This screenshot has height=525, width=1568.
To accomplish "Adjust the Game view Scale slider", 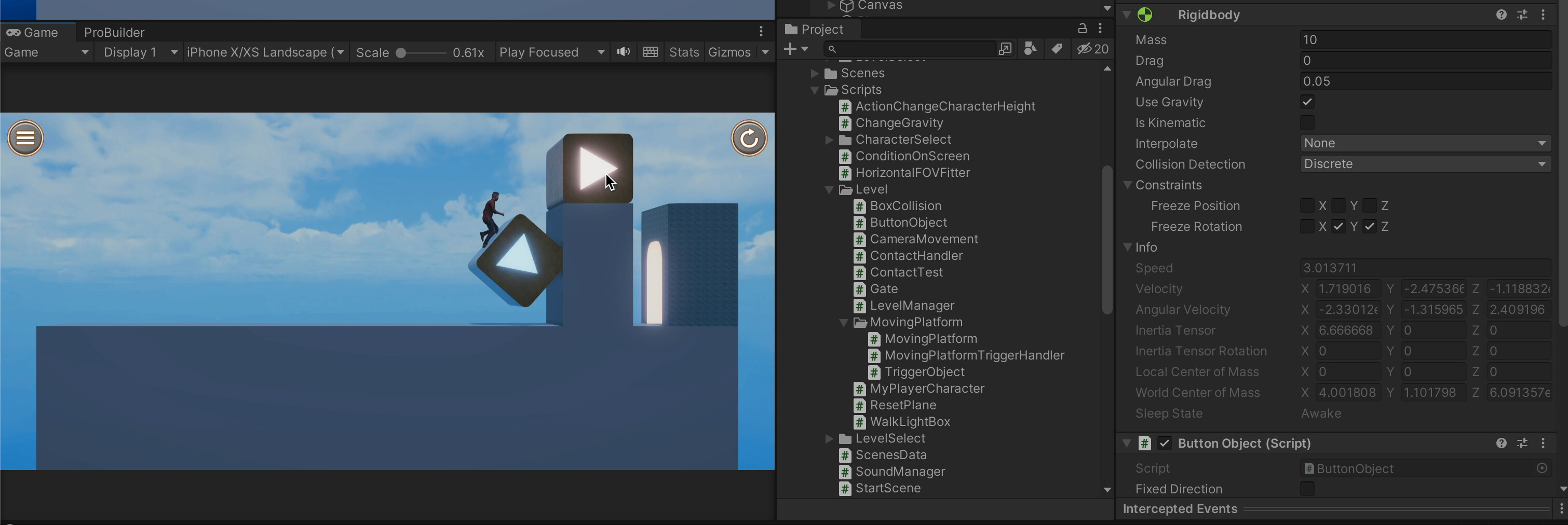I will coord(402,52).
